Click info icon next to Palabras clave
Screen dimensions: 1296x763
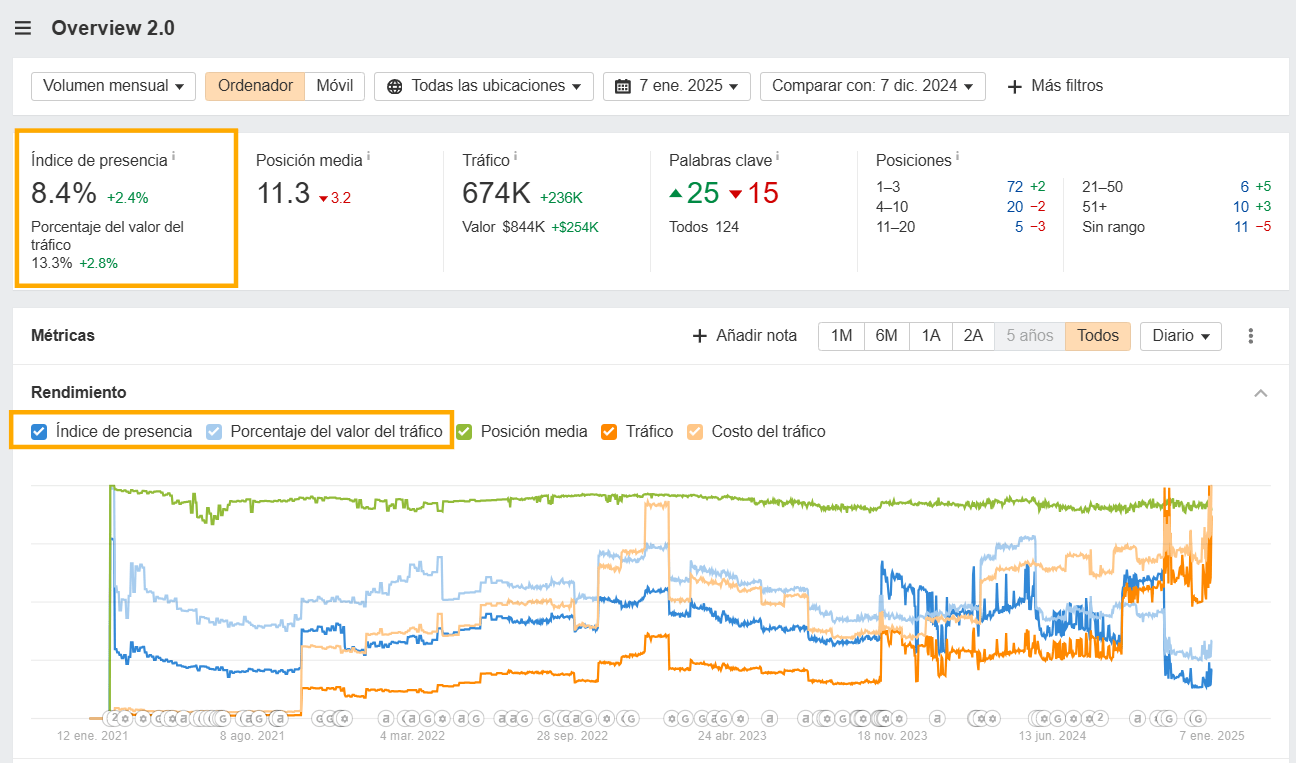click(x=778, y=157)
